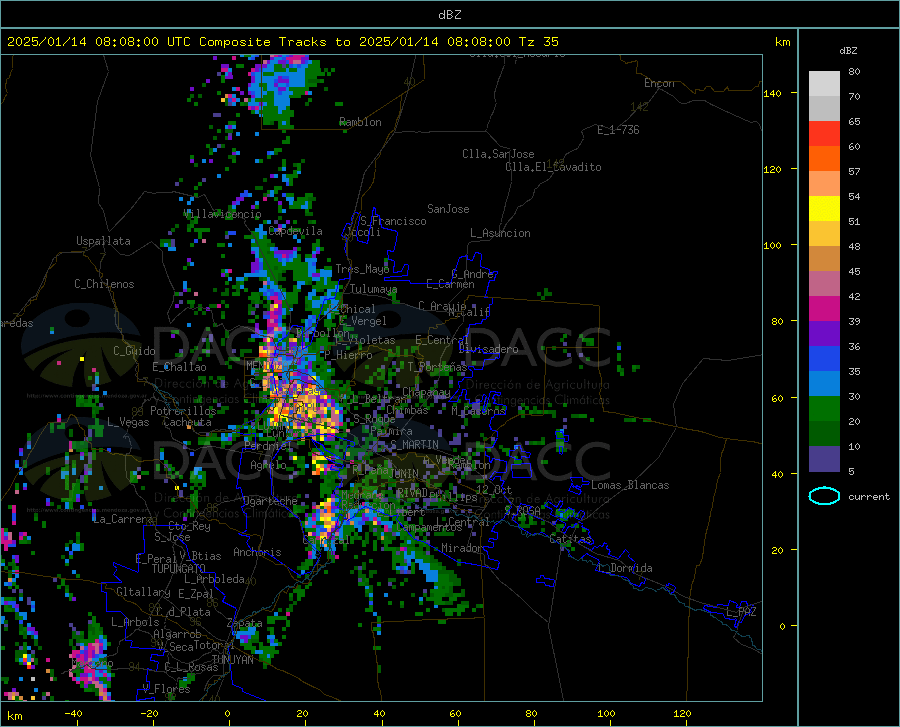This screenshot has height=727, width=900.
Task: Click the Capdevila place label
Action: tap(296, 231)
